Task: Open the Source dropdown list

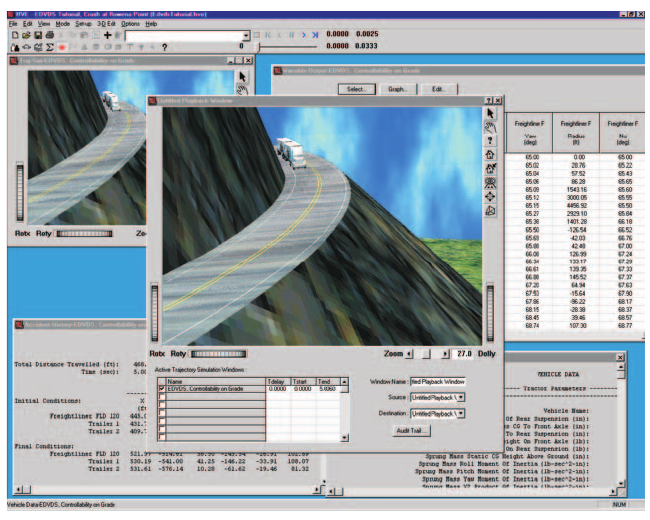Action: coord(461,397)
